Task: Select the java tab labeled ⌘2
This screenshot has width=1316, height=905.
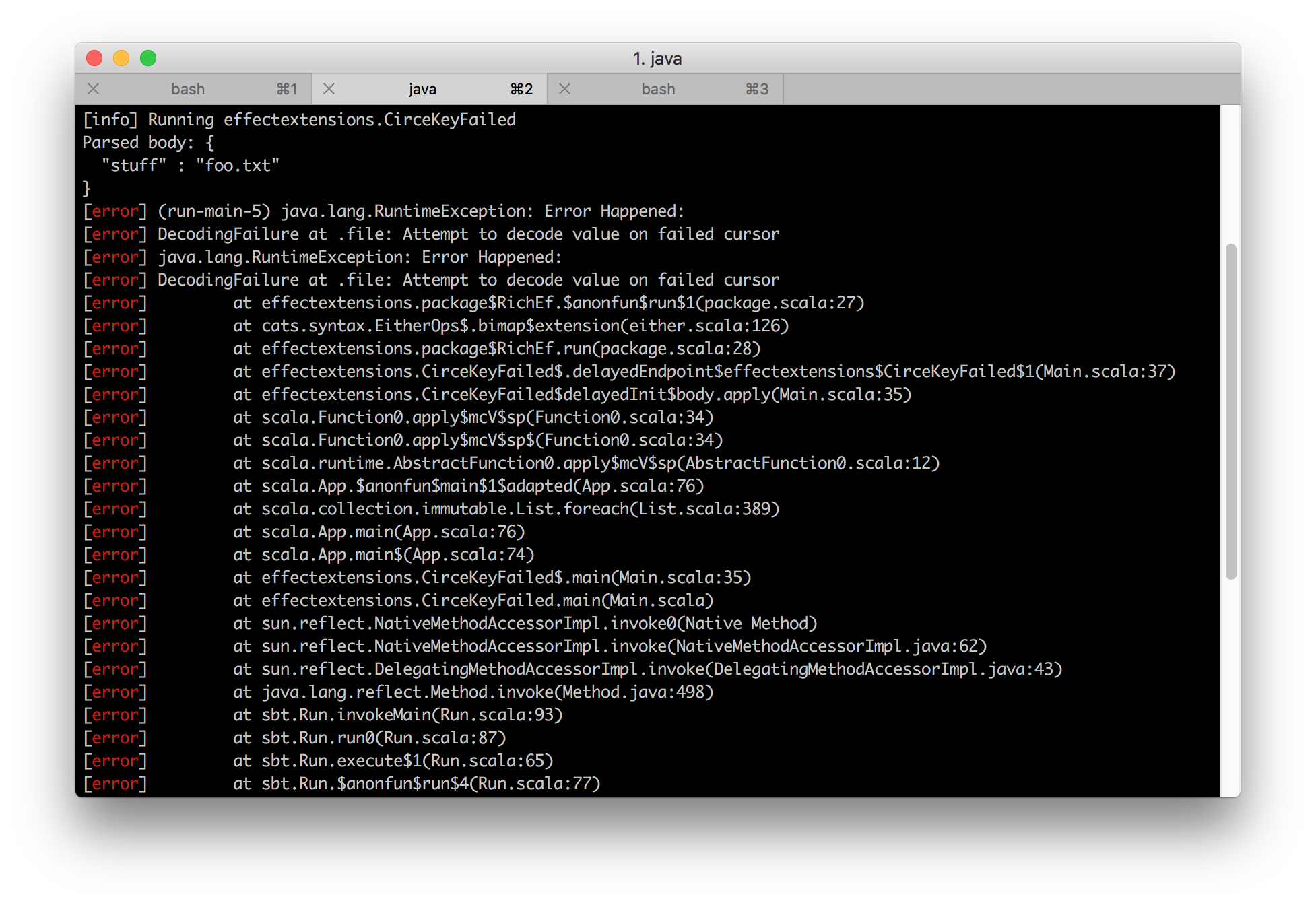Action: (422, 89)
